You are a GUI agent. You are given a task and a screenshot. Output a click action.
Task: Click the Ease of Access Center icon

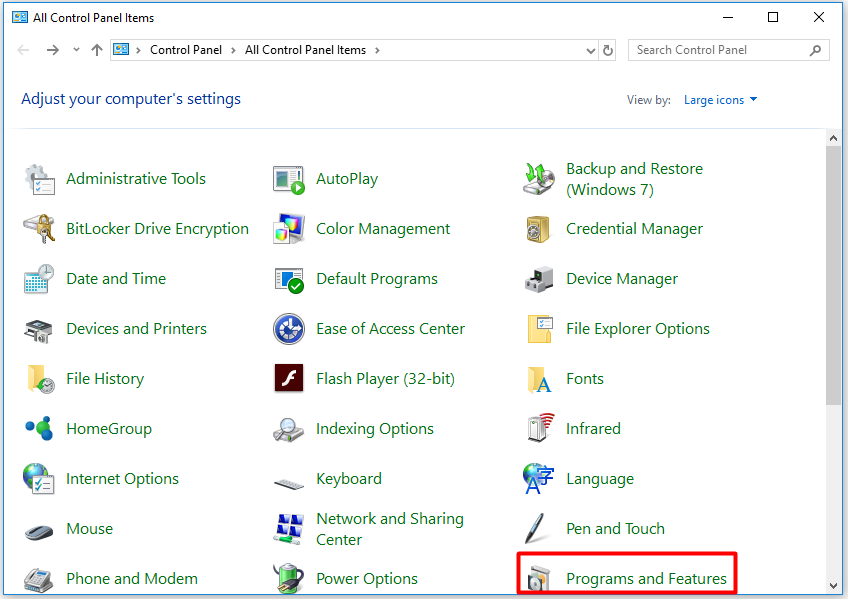pos(288,329)
